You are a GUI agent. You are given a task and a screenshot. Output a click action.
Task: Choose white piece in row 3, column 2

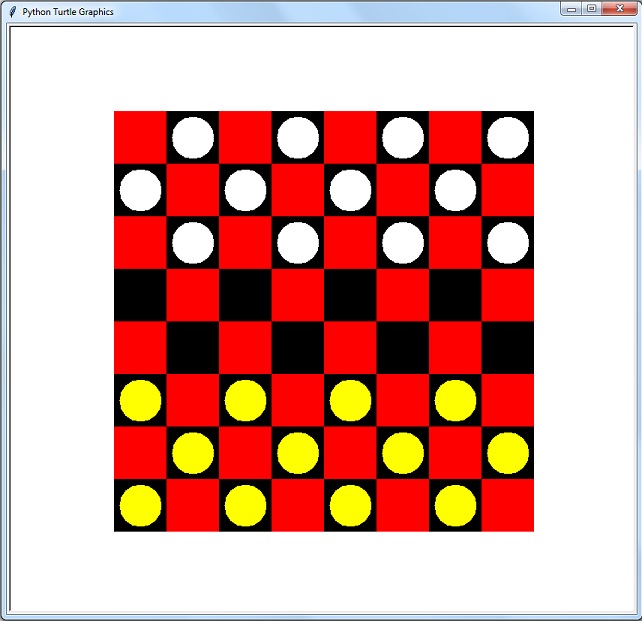pyautogui.click(x=193, y=243)
